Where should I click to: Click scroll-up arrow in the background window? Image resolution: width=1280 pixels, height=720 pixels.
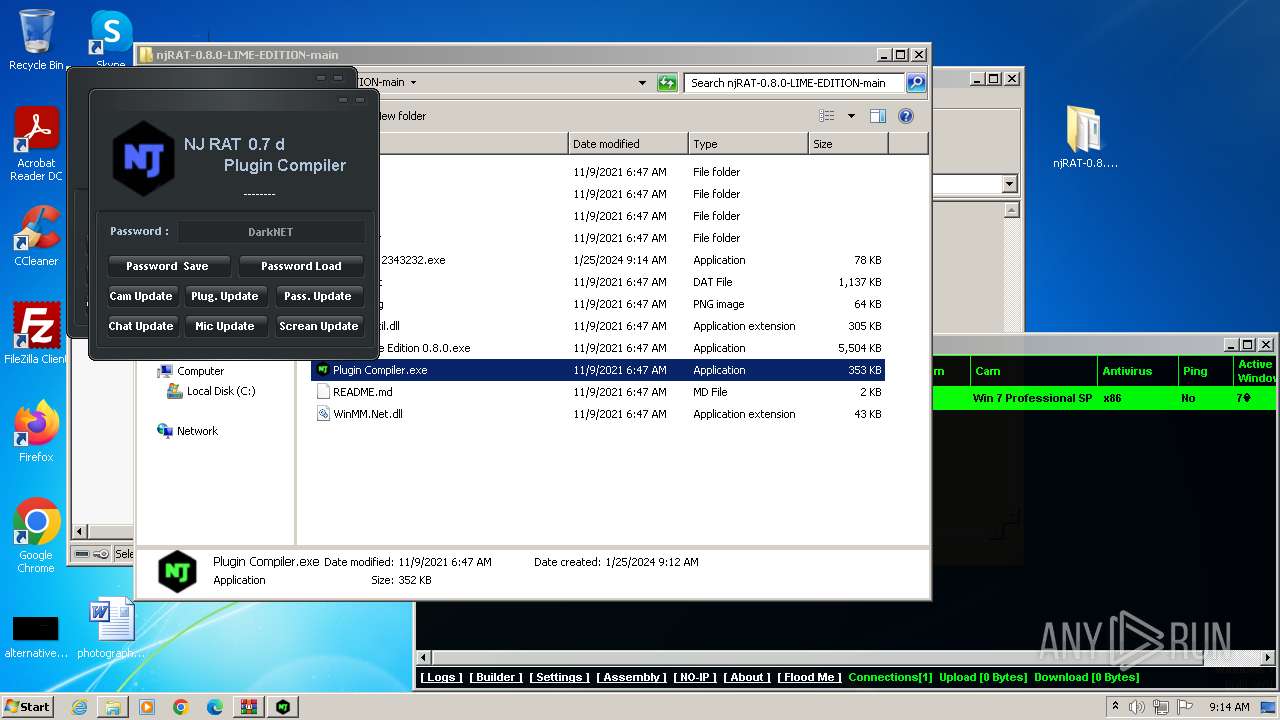pyautogui.click(x=1012, y=210)
